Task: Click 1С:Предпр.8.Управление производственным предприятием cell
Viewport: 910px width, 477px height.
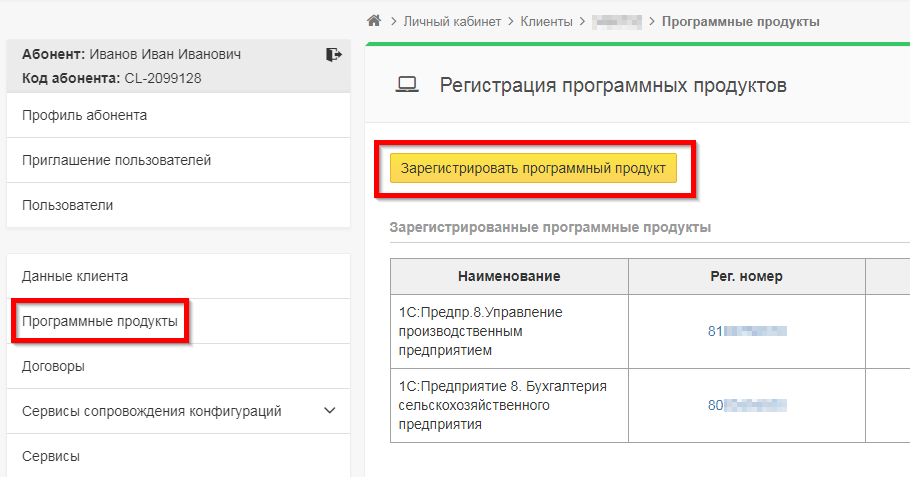Action: [x=509, y=331]
